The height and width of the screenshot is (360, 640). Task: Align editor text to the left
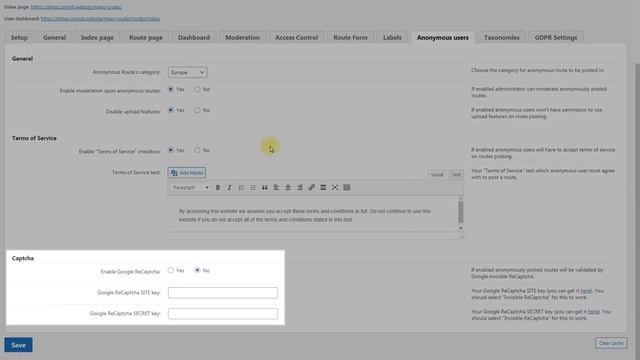(x=276, y=187)
